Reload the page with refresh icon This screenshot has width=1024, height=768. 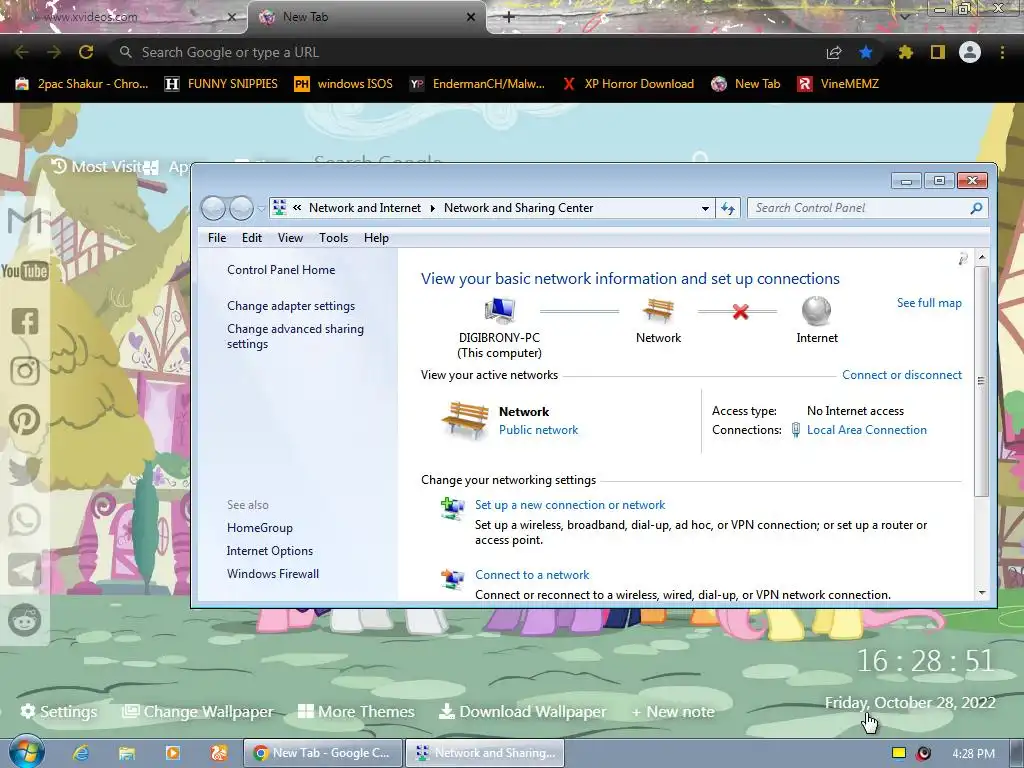pos(86,52)
